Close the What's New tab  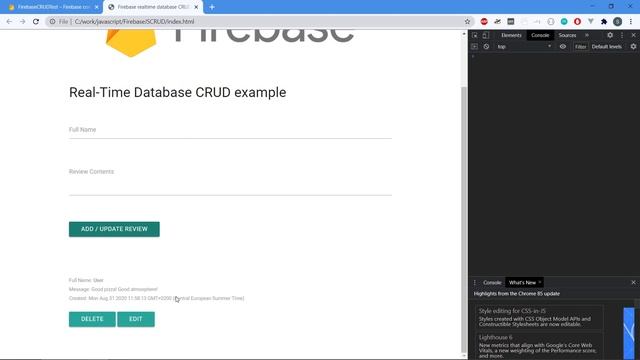540,282
